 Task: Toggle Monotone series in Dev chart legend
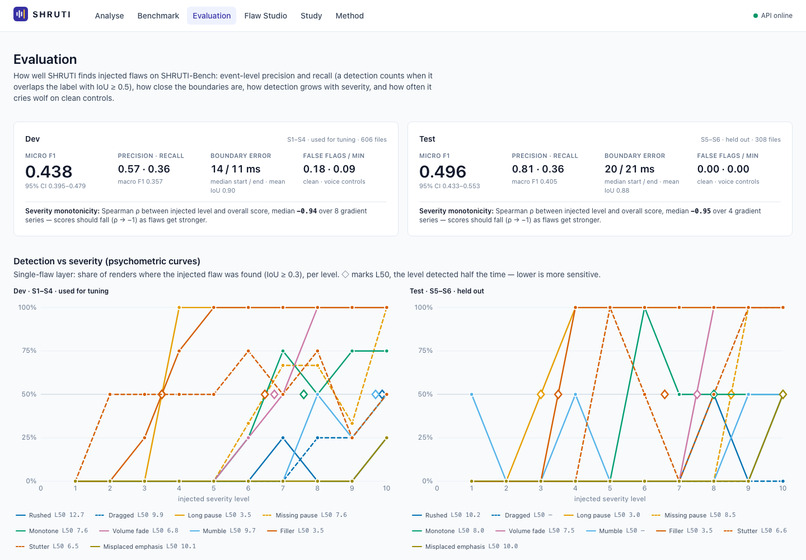[x=52, y=530]
